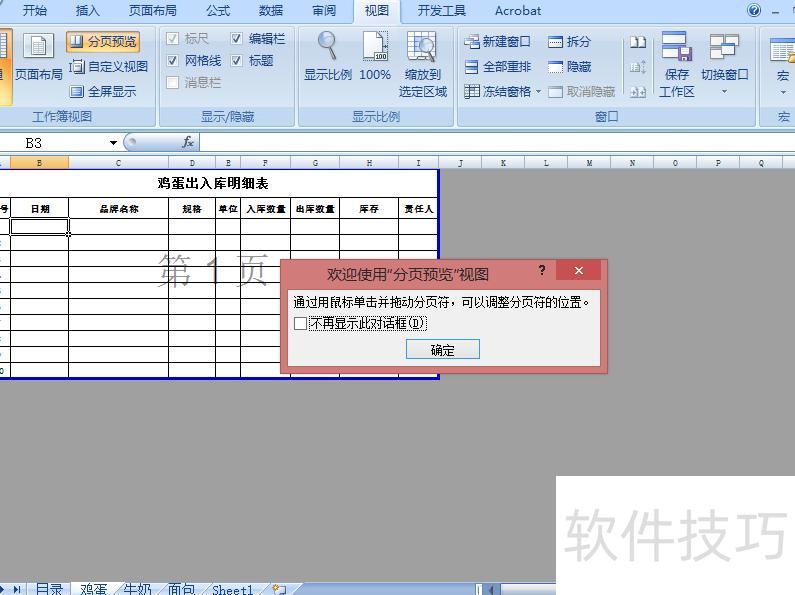This screenshot has height=595, width=795.
Task: Click the 责任人 header cell
Action: [418, 208]
